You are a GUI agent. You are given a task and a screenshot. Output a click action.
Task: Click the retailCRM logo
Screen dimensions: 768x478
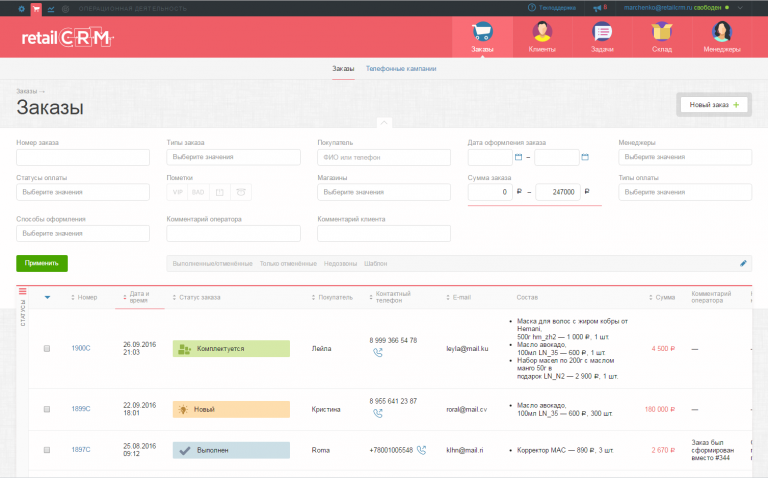click(x=68, y=38)
